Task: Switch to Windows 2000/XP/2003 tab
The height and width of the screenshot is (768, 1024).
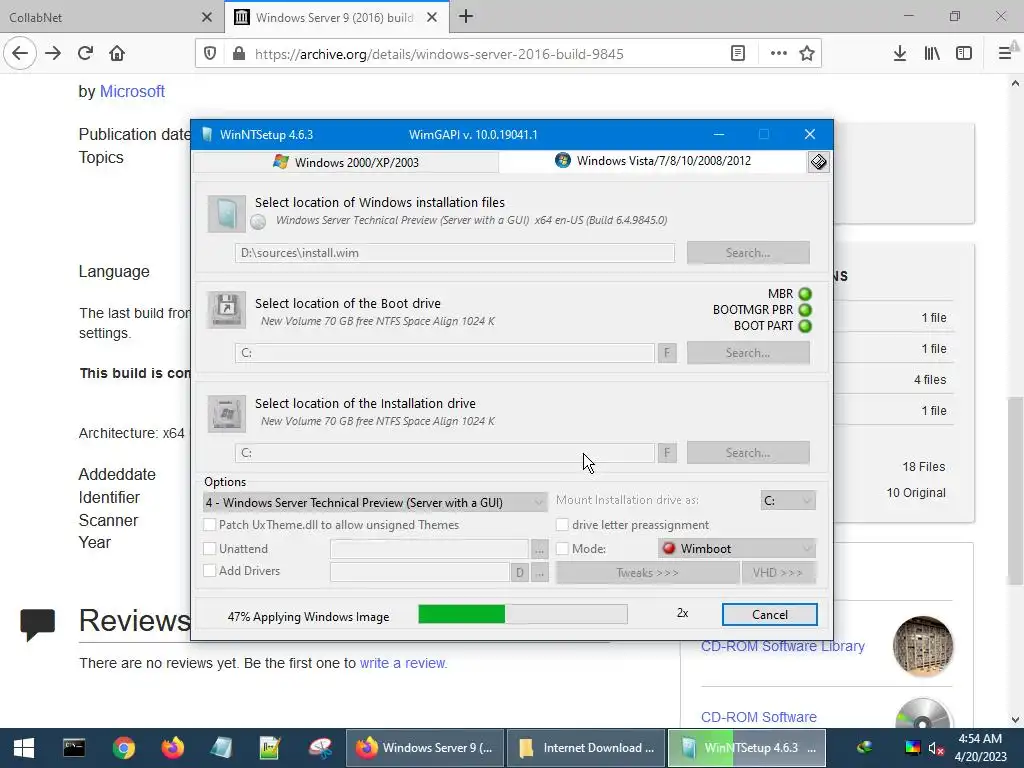Action: click(346, 162)
